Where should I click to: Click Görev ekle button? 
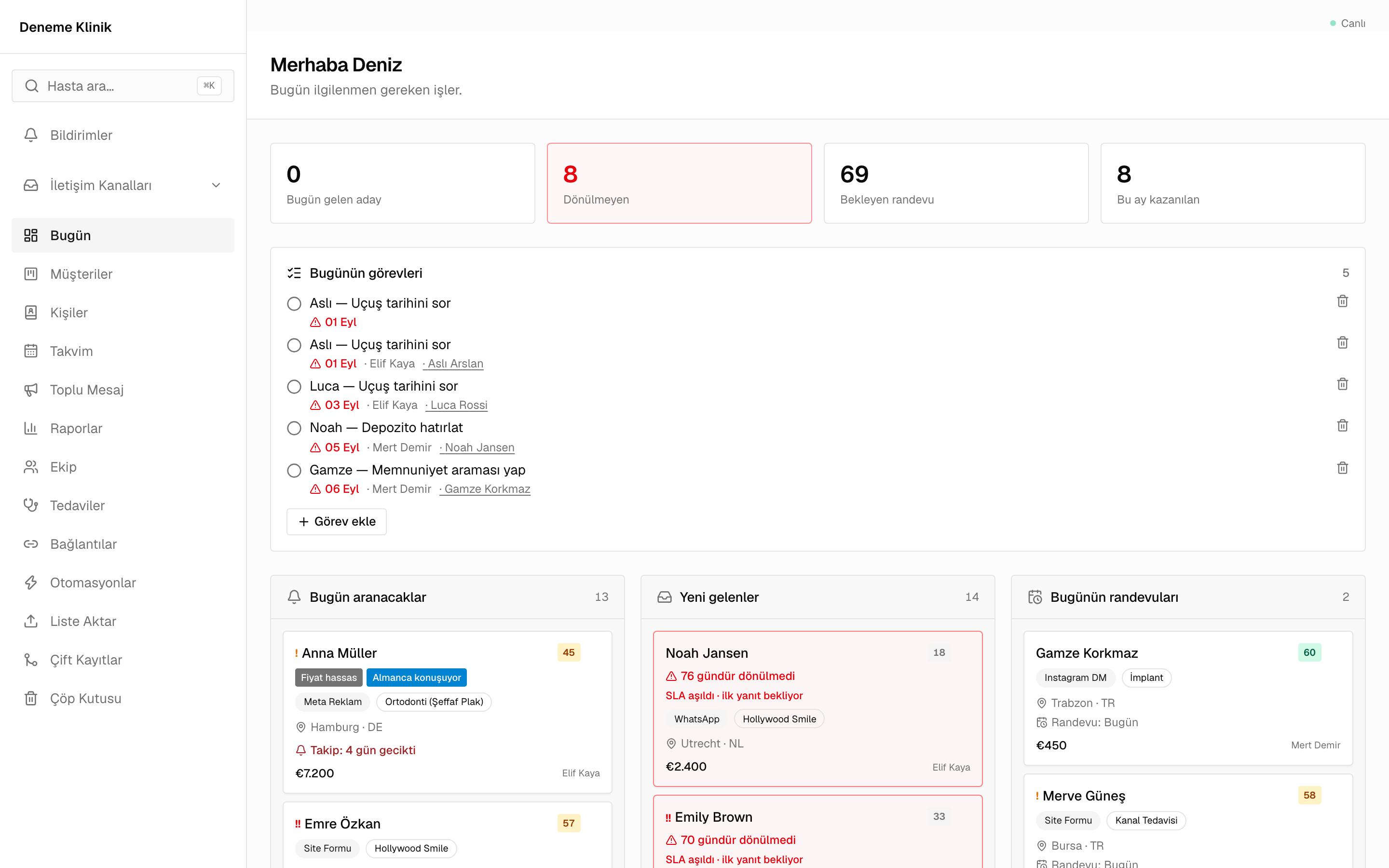point(336,521)
